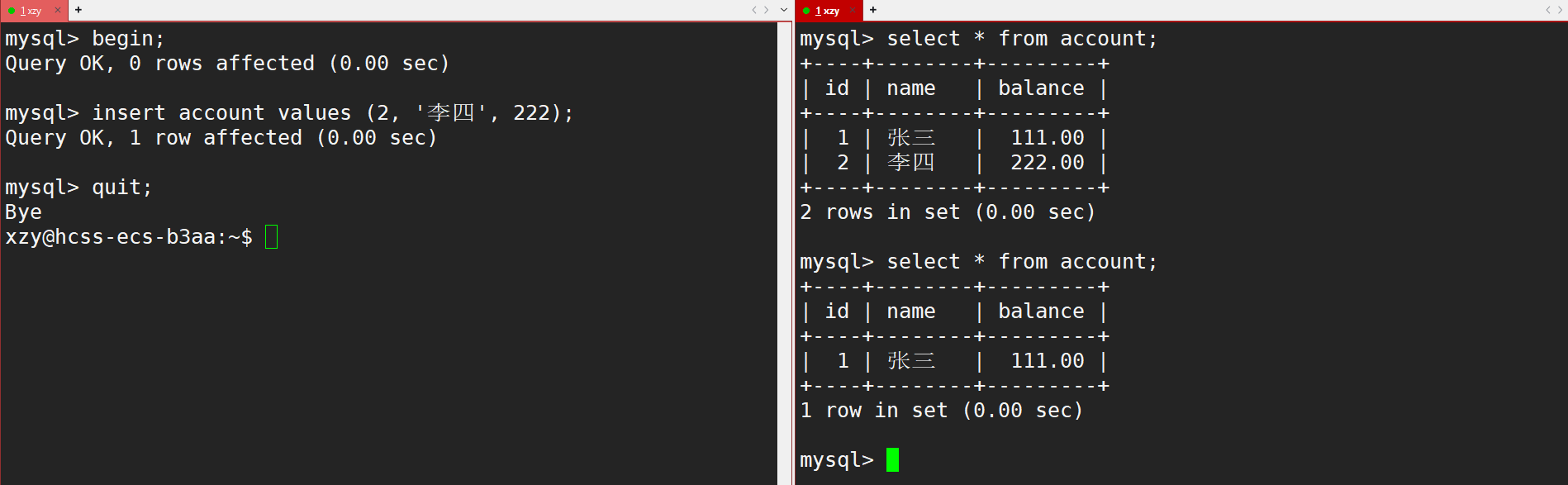
Task: Click the second 'select * from account;' command
Action: tap(1022, 262)
